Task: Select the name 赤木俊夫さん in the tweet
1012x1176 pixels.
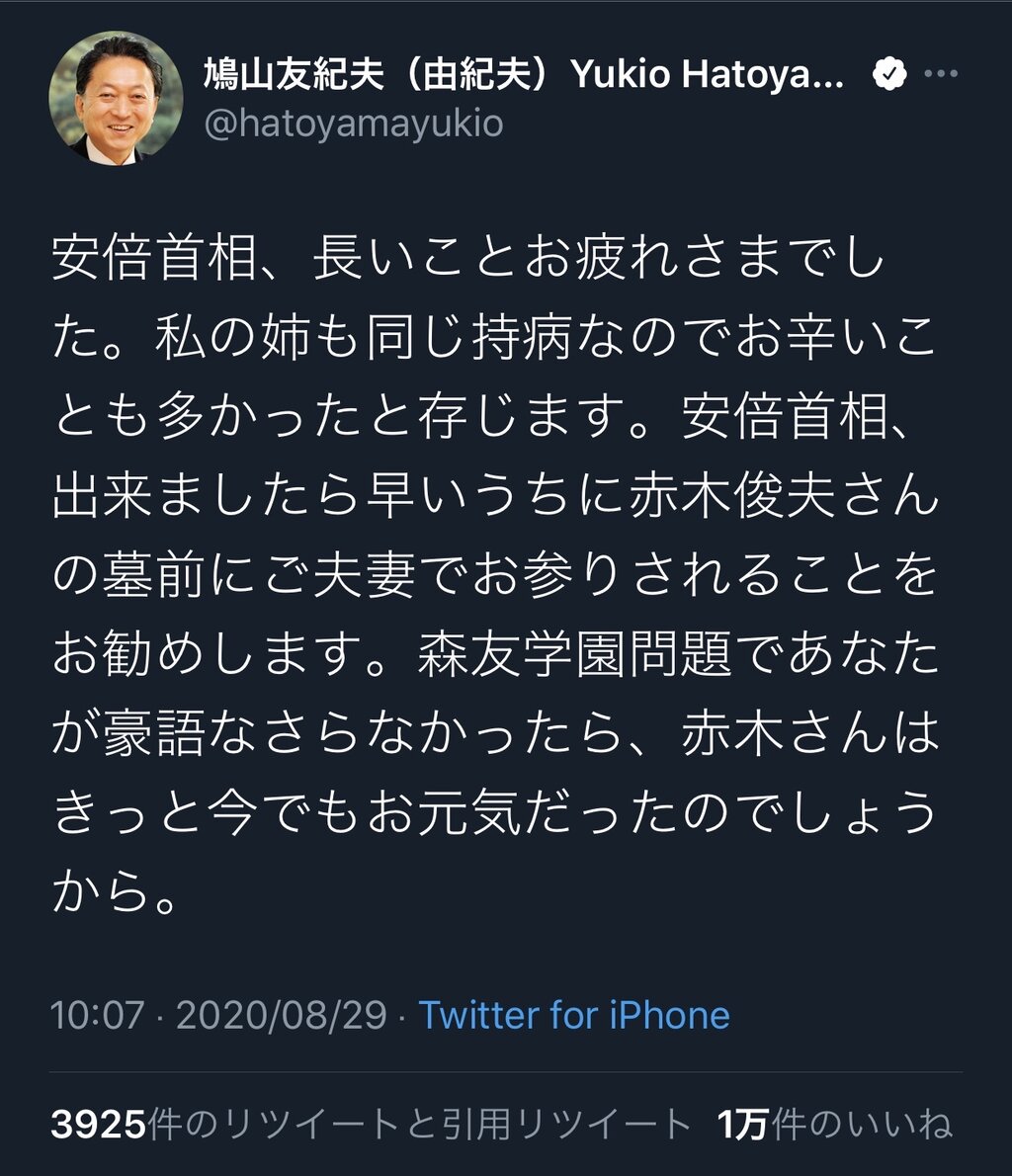Action: point(785,496)
